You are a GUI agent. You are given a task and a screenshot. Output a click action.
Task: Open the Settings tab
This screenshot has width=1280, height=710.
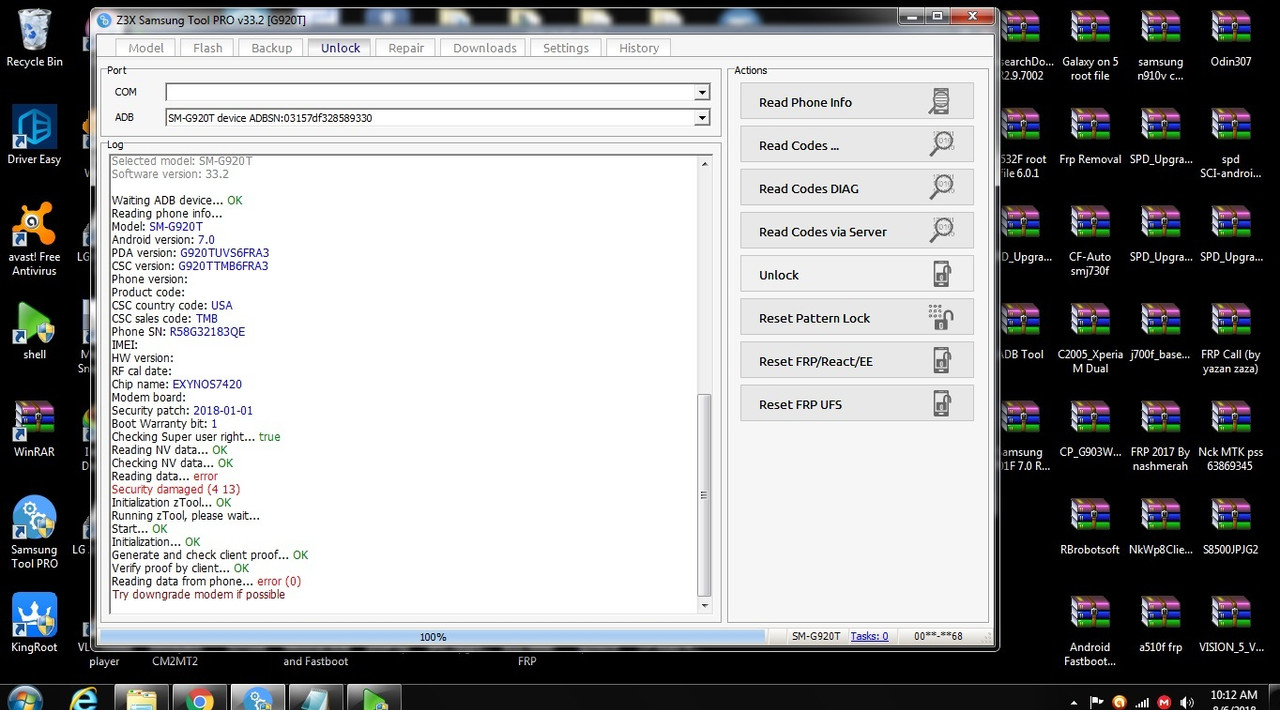tap(566, 48)
